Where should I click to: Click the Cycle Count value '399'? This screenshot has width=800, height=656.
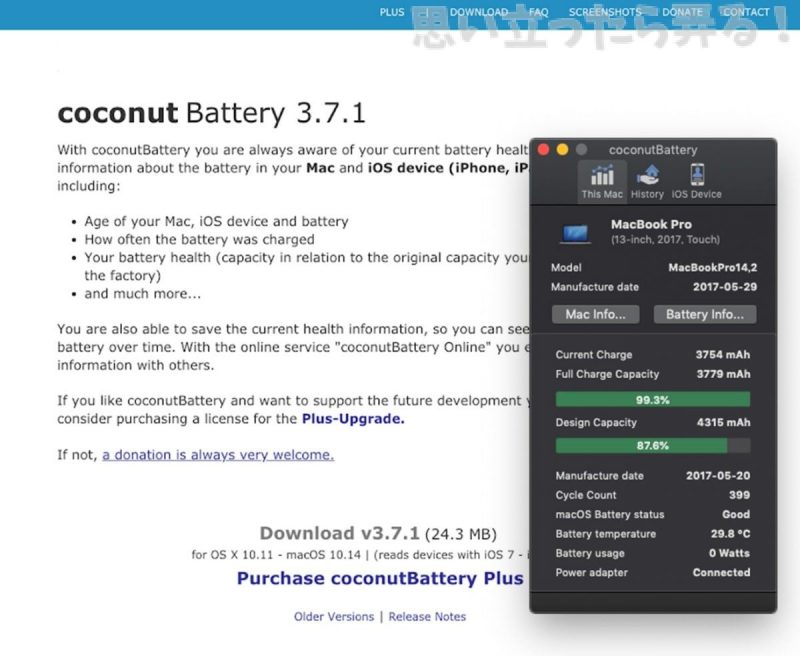tap(739, 495)
